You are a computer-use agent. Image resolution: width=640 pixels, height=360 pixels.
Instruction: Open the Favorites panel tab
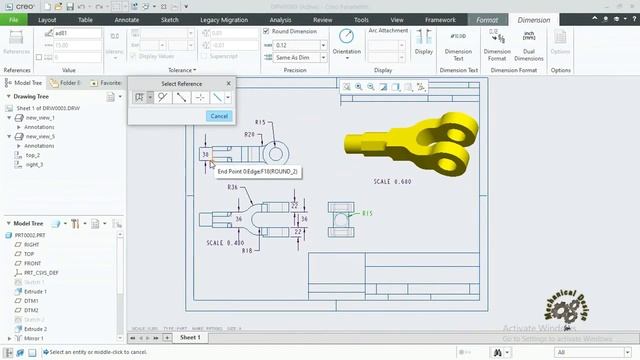click(x=105, y=83)
